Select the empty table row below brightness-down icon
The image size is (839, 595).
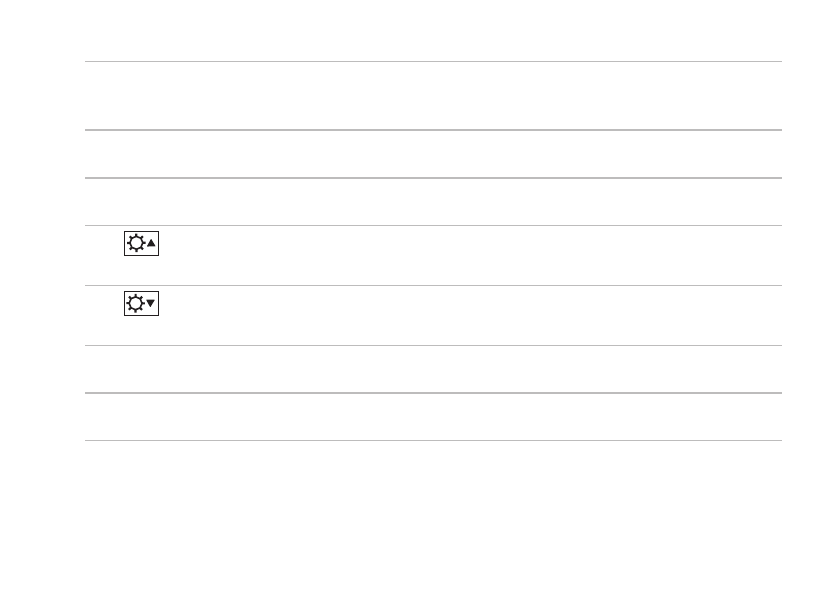433,369
